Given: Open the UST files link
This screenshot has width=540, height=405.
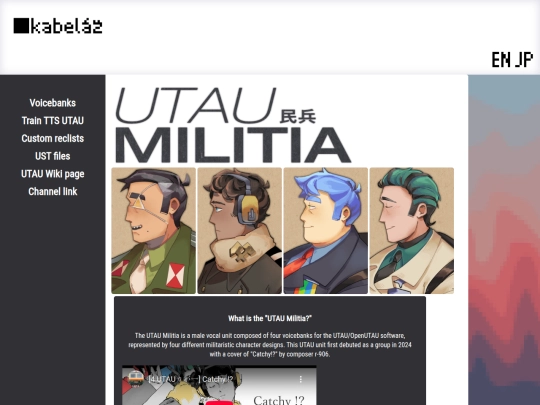Looking at the screenshot, I should pos(52,156).
